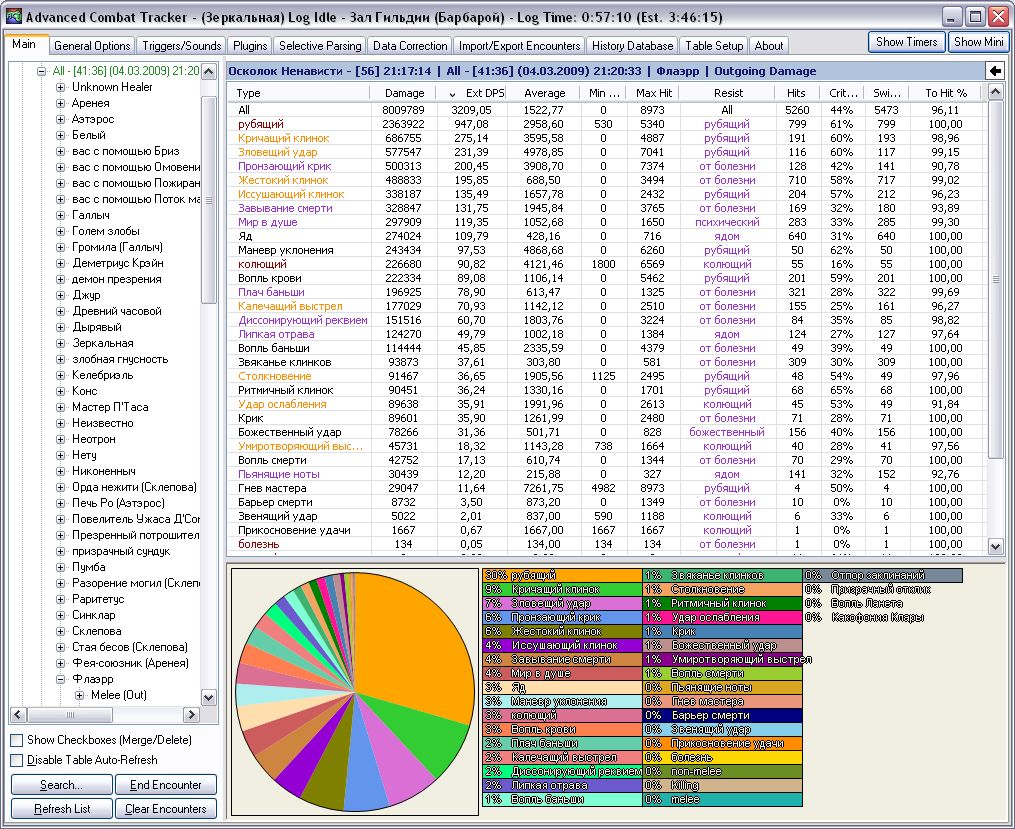Screen dimensions: 1015x829
Task: Select Мастер П'Таса in the tree
Action: tap(110, 407)
